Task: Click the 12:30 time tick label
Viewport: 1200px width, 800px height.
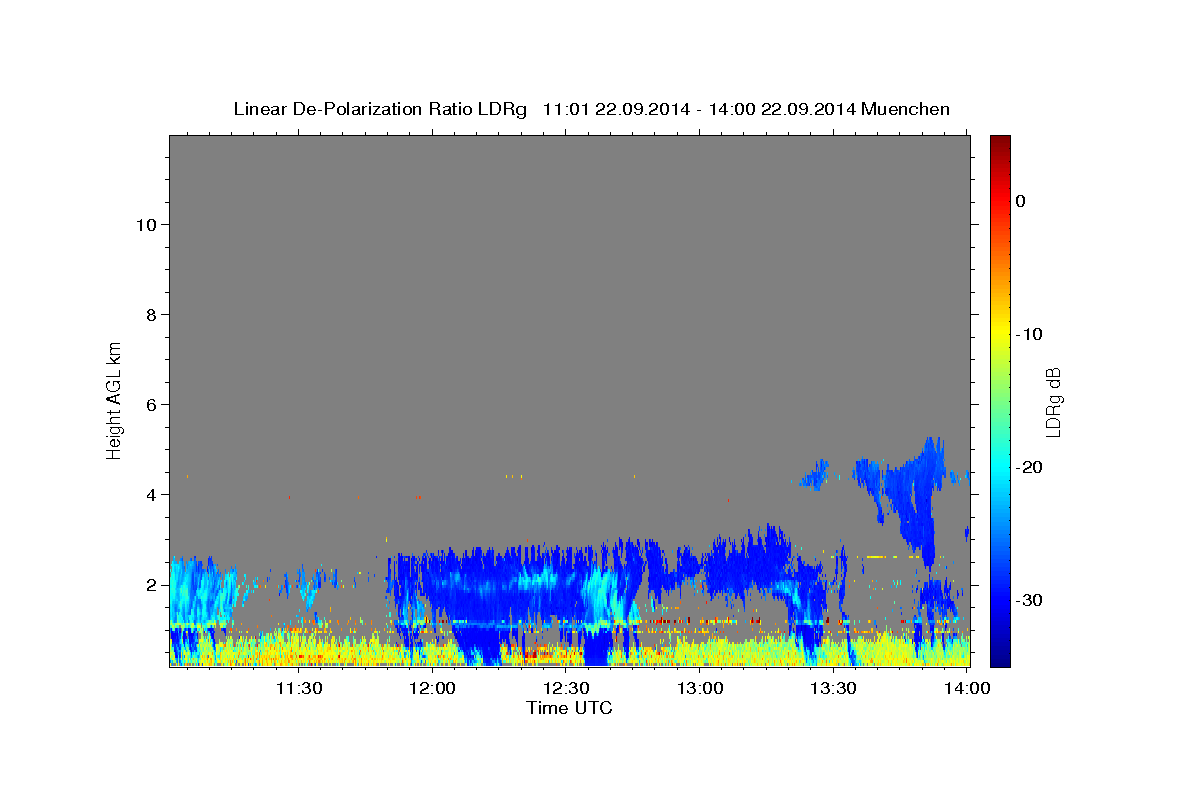Action: (x=566, y=688)
